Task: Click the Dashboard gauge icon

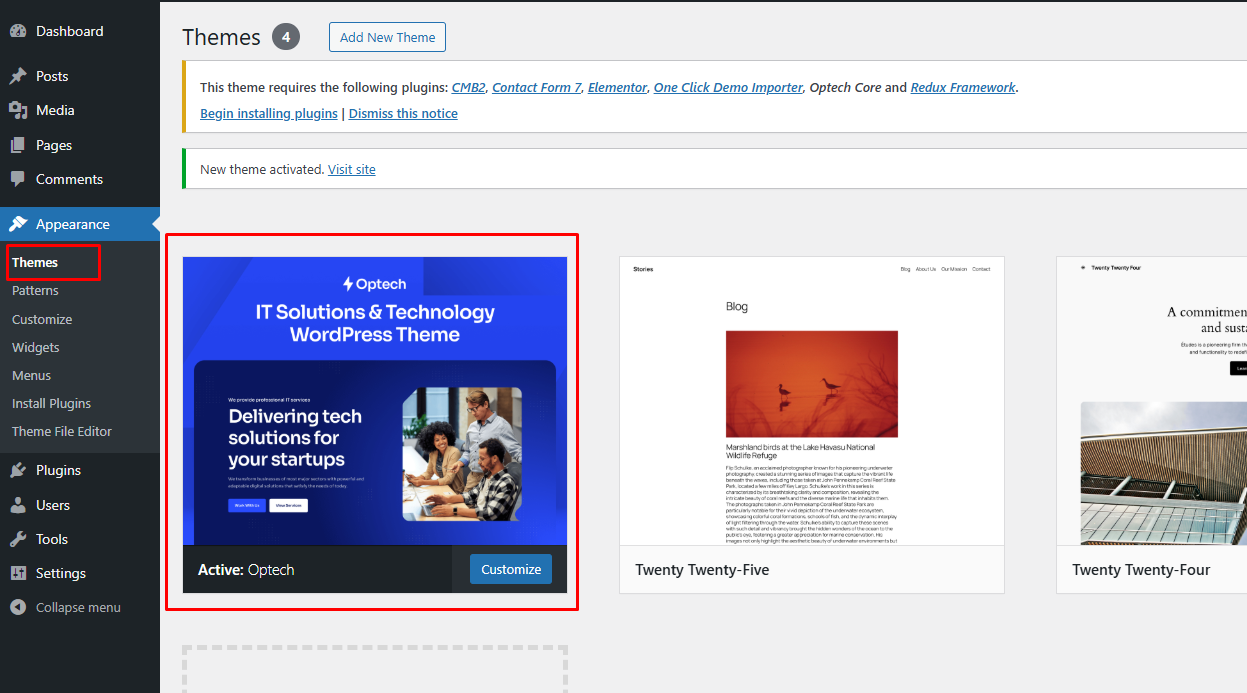Action: coord(18,31)
